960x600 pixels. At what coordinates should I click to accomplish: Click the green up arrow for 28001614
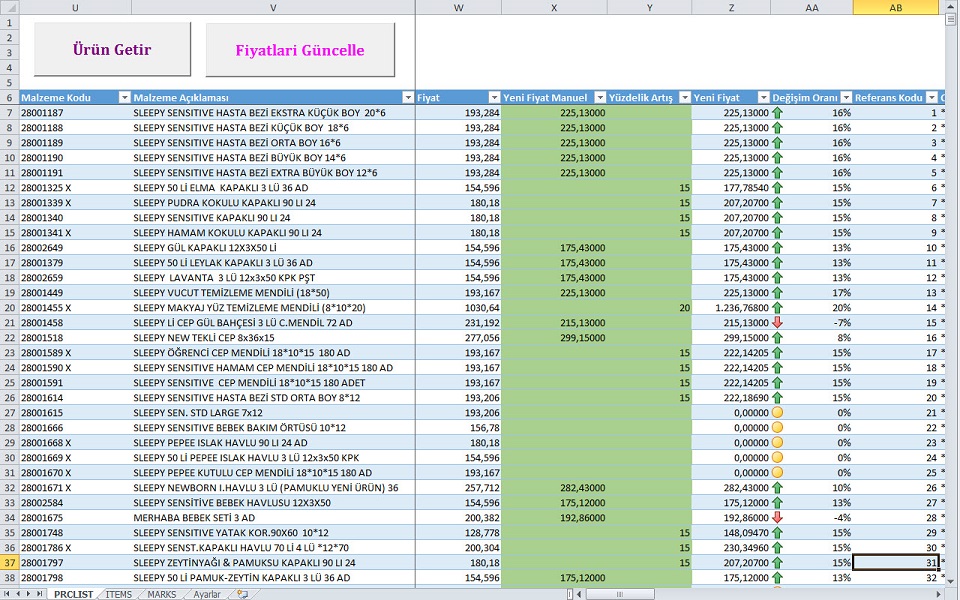(777, 397)
